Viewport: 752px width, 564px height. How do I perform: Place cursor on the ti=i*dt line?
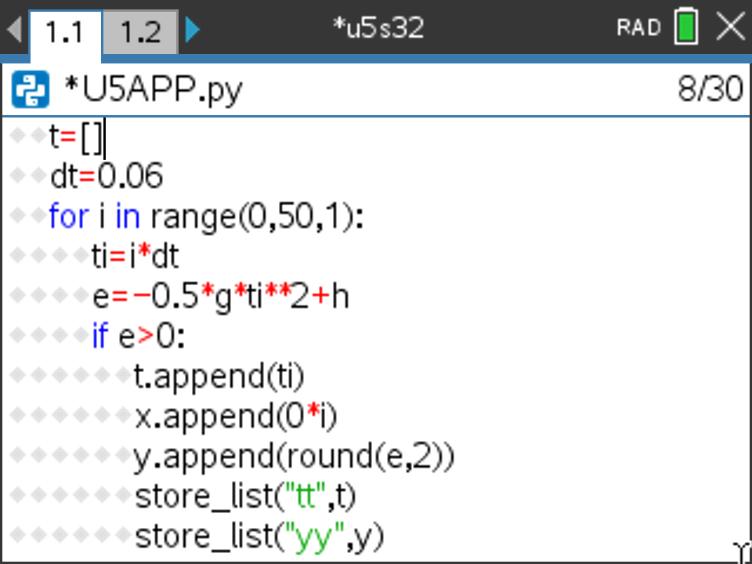click(134, 256)
